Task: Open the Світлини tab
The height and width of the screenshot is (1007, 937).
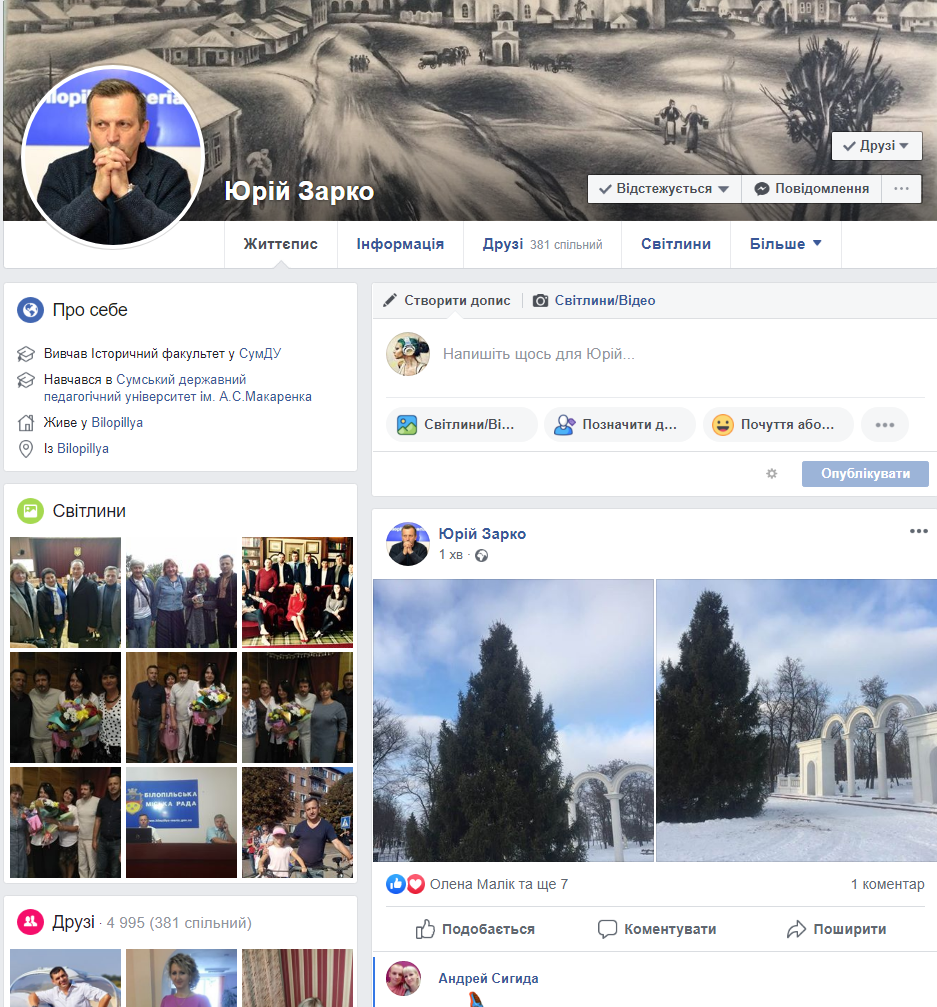Action: click(676, 244)
